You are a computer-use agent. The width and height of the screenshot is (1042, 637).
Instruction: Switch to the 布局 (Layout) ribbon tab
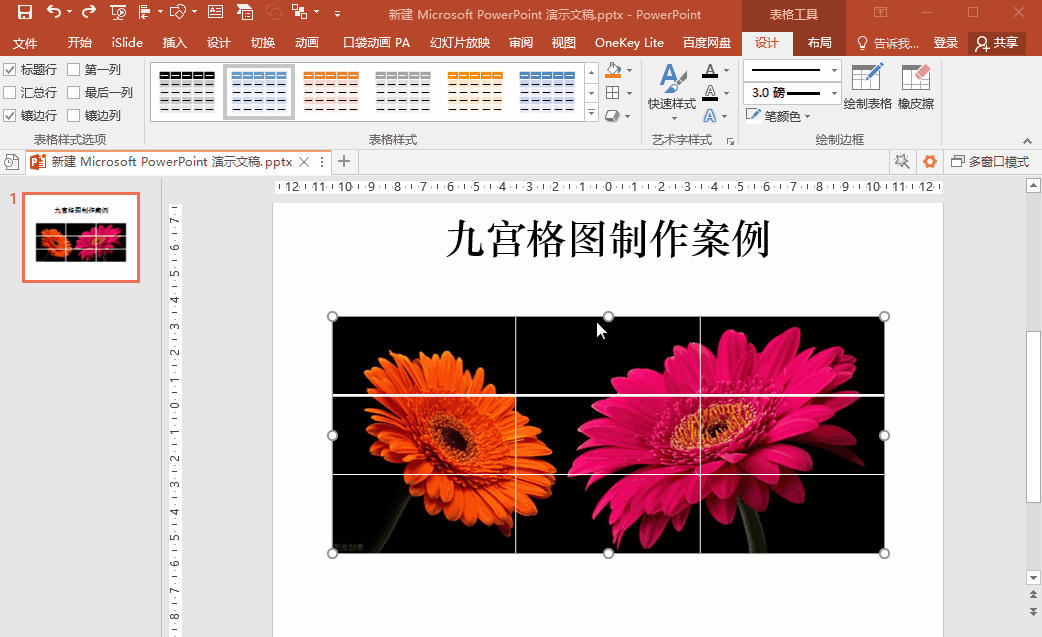[x=819, y=43]
